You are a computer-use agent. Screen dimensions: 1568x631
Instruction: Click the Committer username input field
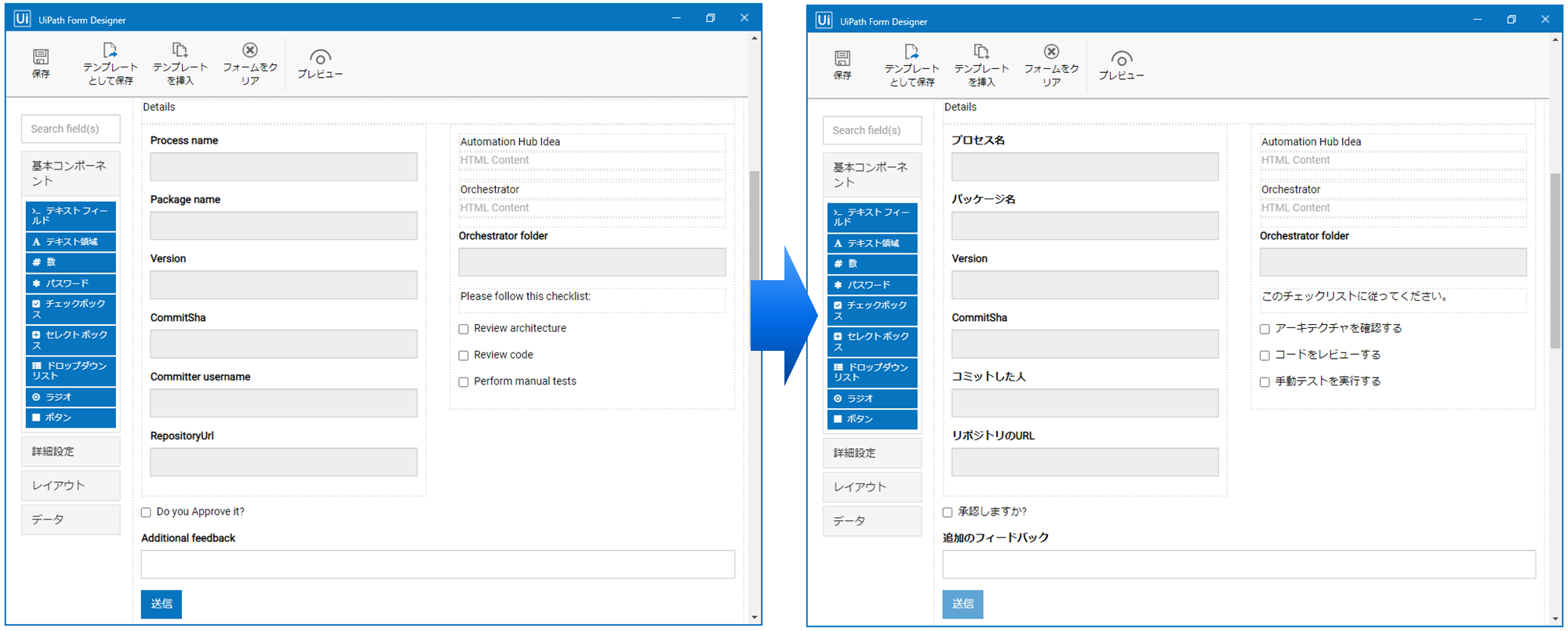point(284,403)
